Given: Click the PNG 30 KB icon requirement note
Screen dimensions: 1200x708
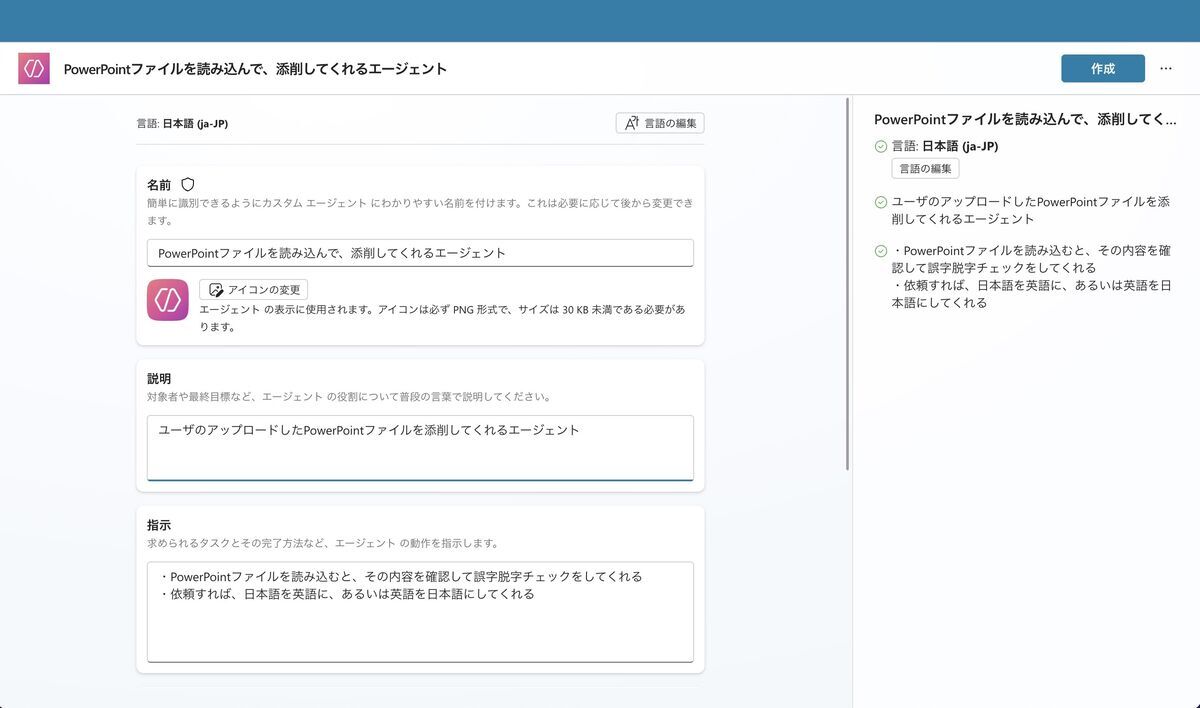Looking at the screenshot, I should 443,318.
